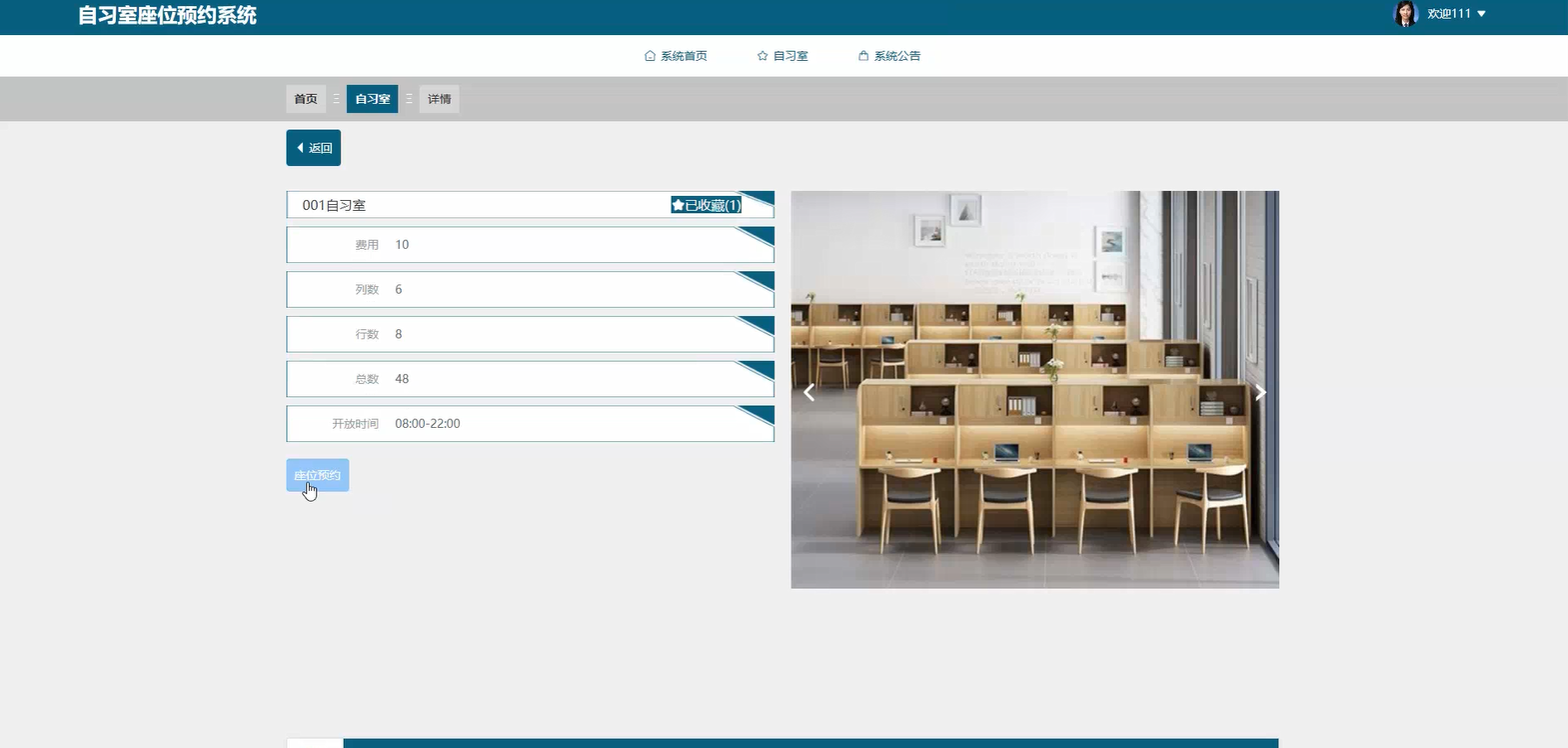This screenshot has width=1568, height=748.
Task: Show previous image with left carousel arrow
Action: [809, 392]
